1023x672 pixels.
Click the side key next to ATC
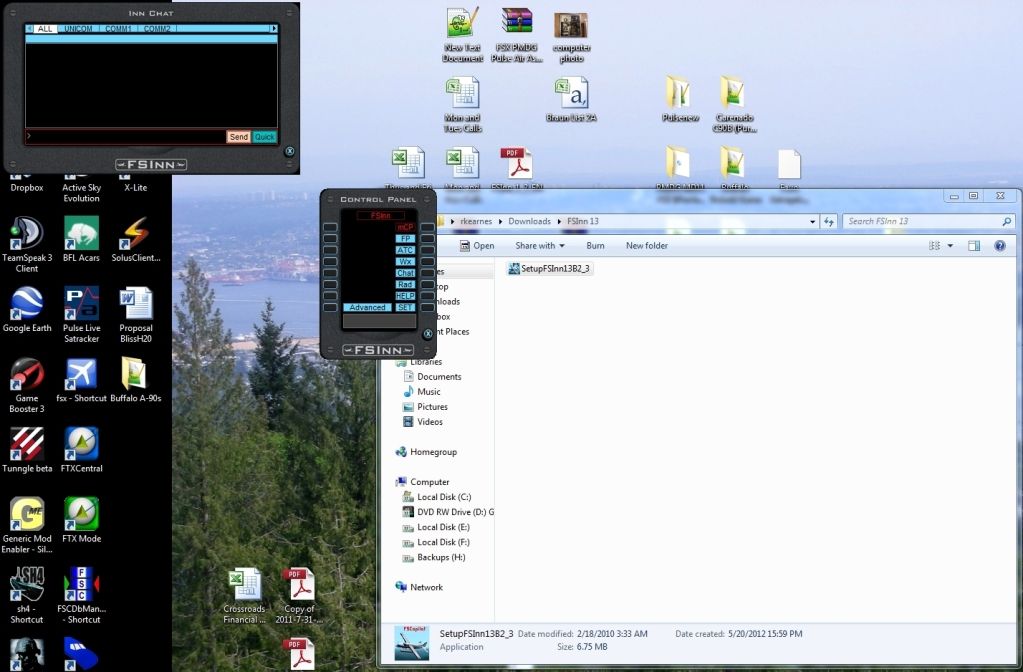pos(427,250)
